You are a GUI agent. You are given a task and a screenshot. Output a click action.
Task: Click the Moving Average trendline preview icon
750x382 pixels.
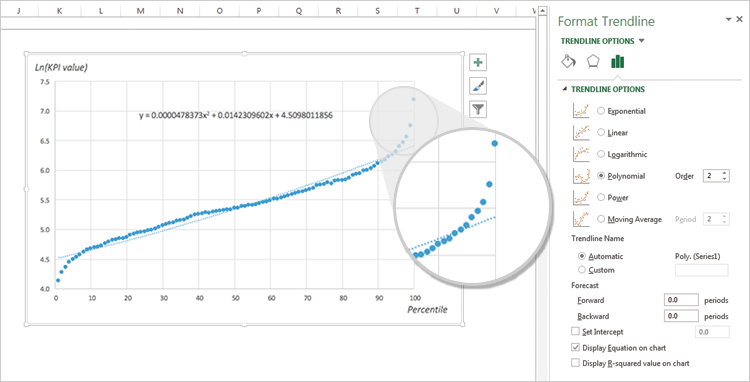(x=581, y=219)
